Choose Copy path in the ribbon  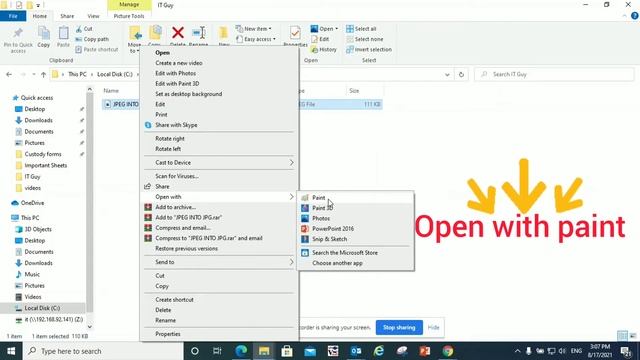[x=92, y=39]
